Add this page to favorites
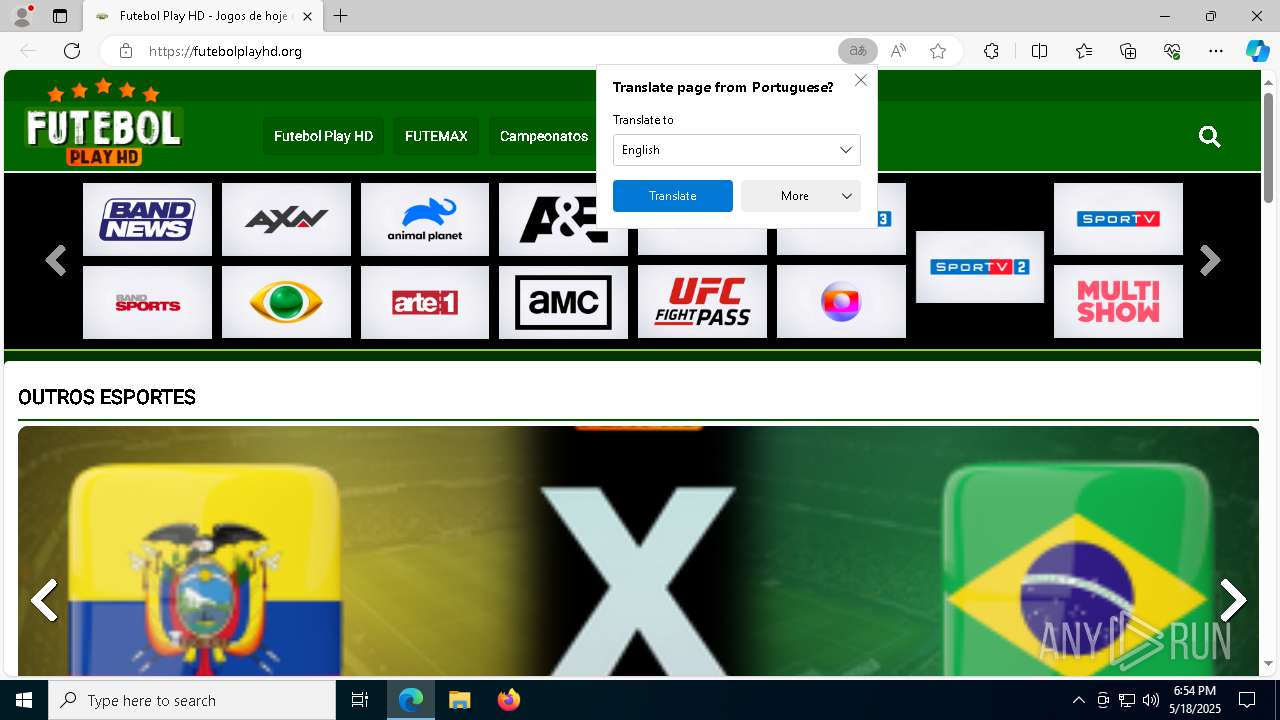Image resolution: width=1280 pixels, height=720 pixels. point(938,51)
